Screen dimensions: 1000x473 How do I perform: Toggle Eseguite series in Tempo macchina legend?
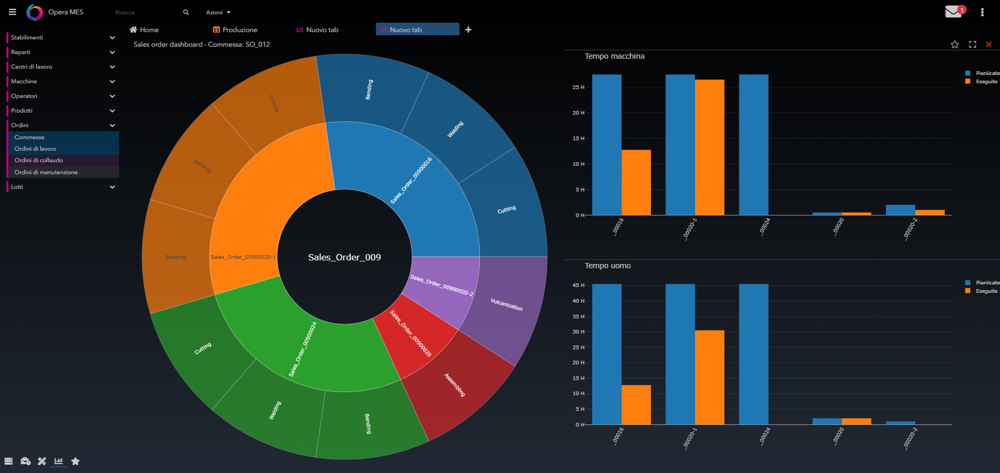(980, 81)
